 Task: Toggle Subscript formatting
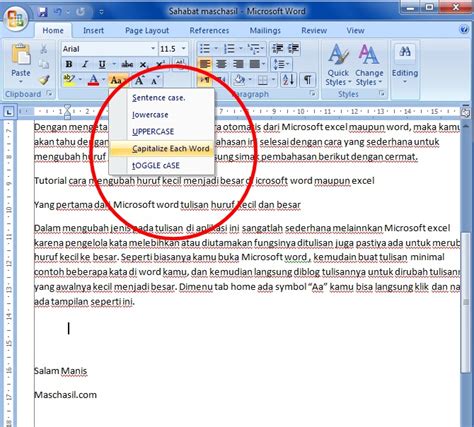pyautogui.click(x=143, y=64)
